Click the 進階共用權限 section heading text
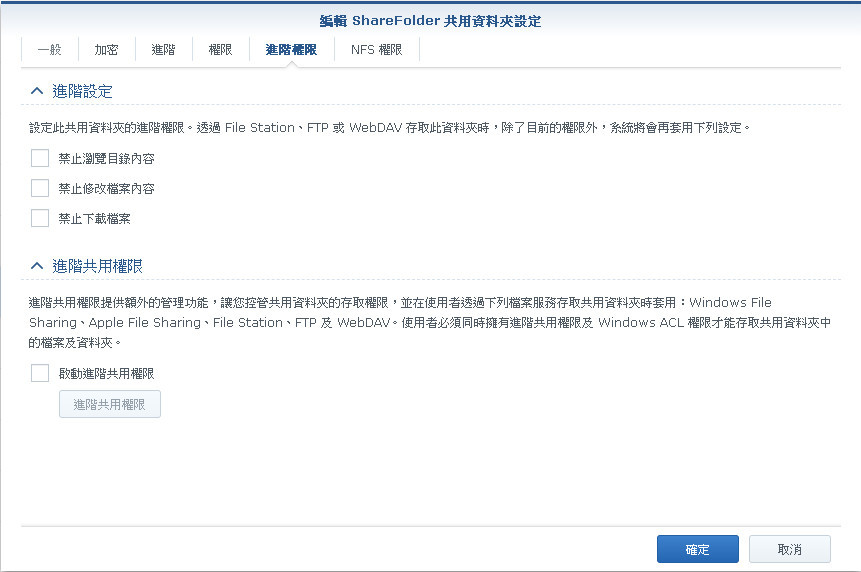This screenshot has height=572, width=861. coord(98,266)
